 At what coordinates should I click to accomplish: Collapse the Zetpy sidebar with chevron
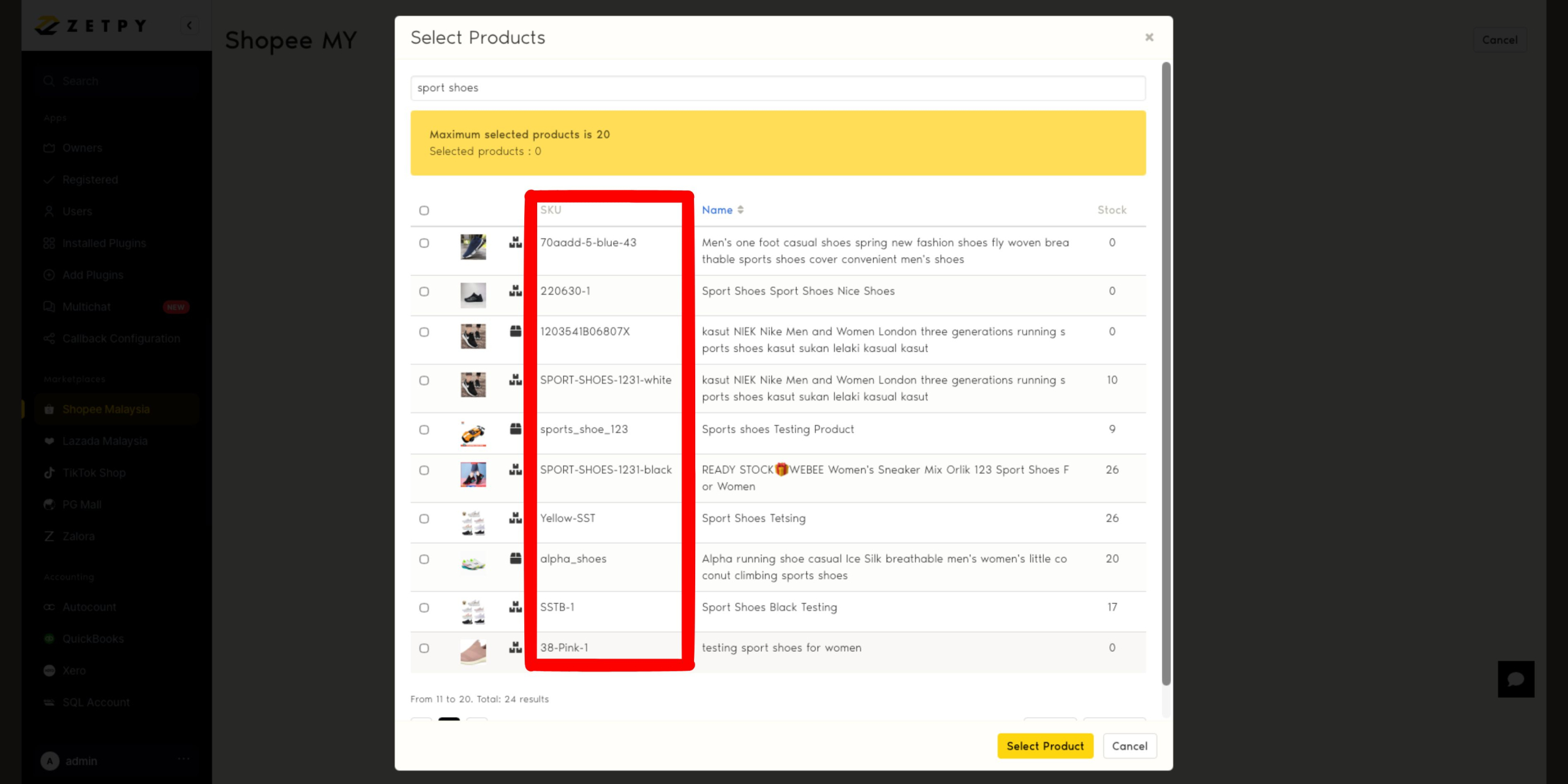pyautogui.click(x=189, y=25)
